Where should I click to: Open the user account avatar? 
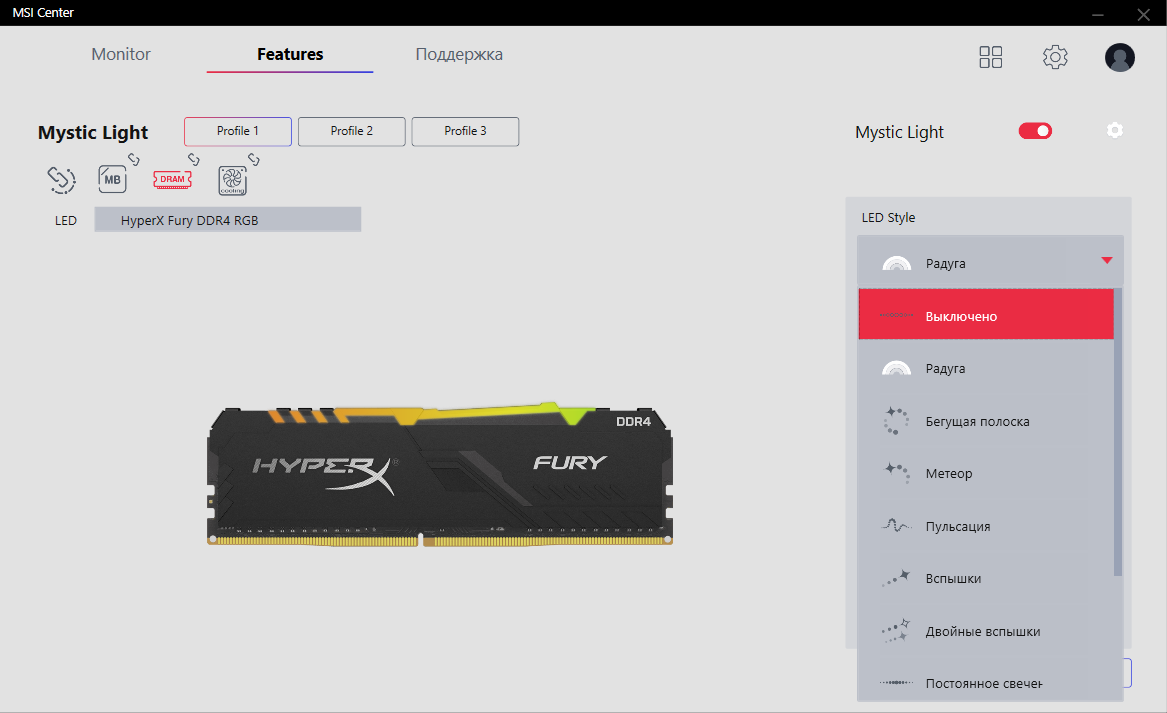1119,57
